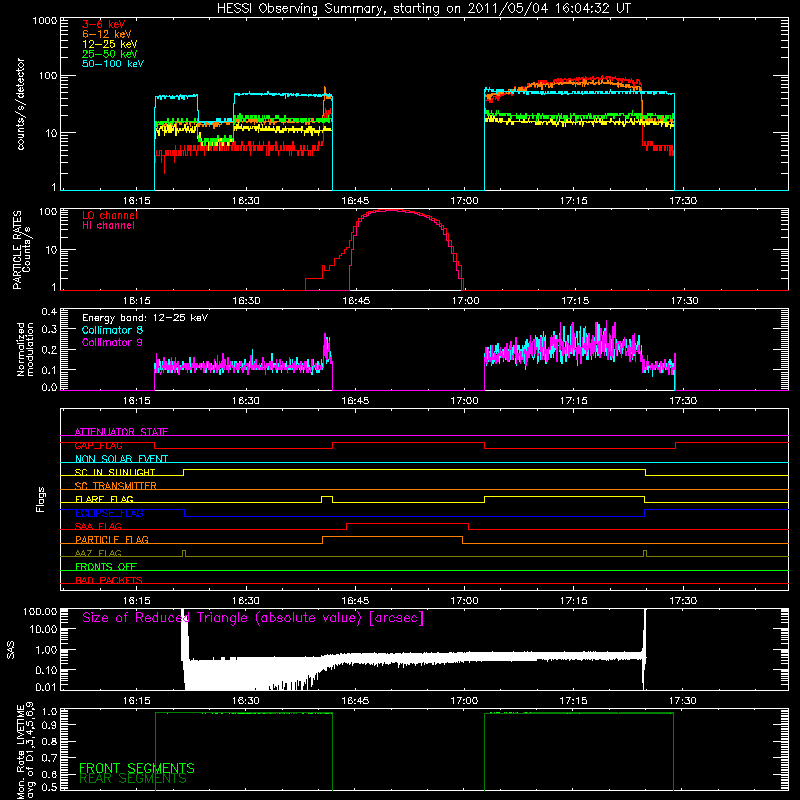This screenshot has width=800, height=800.
Task: Click the 1000 tick label on count rates axis
Action: coord(44,21)
